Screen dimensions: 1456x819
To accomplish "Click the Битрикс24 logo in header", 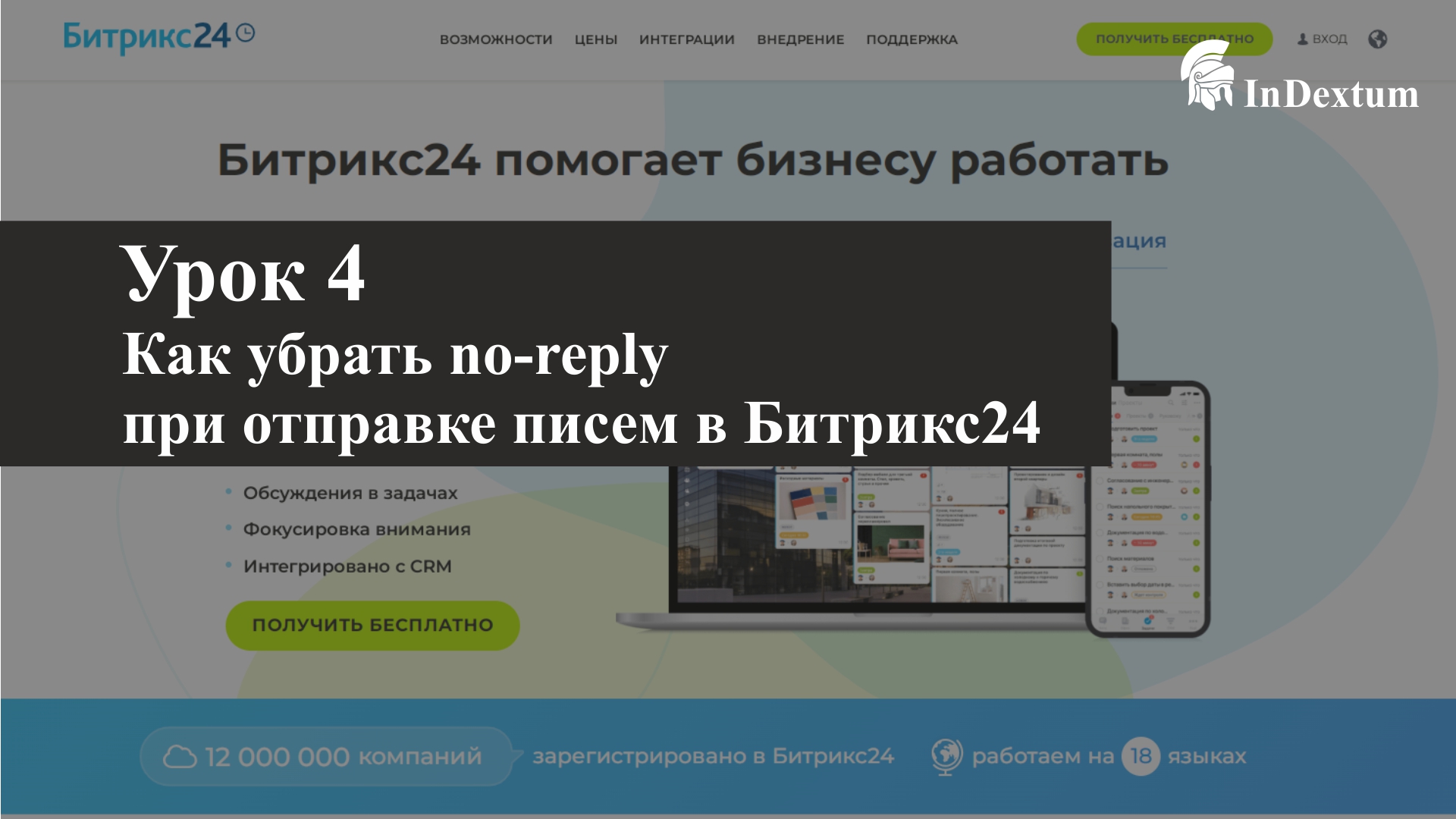I will 146,36.
